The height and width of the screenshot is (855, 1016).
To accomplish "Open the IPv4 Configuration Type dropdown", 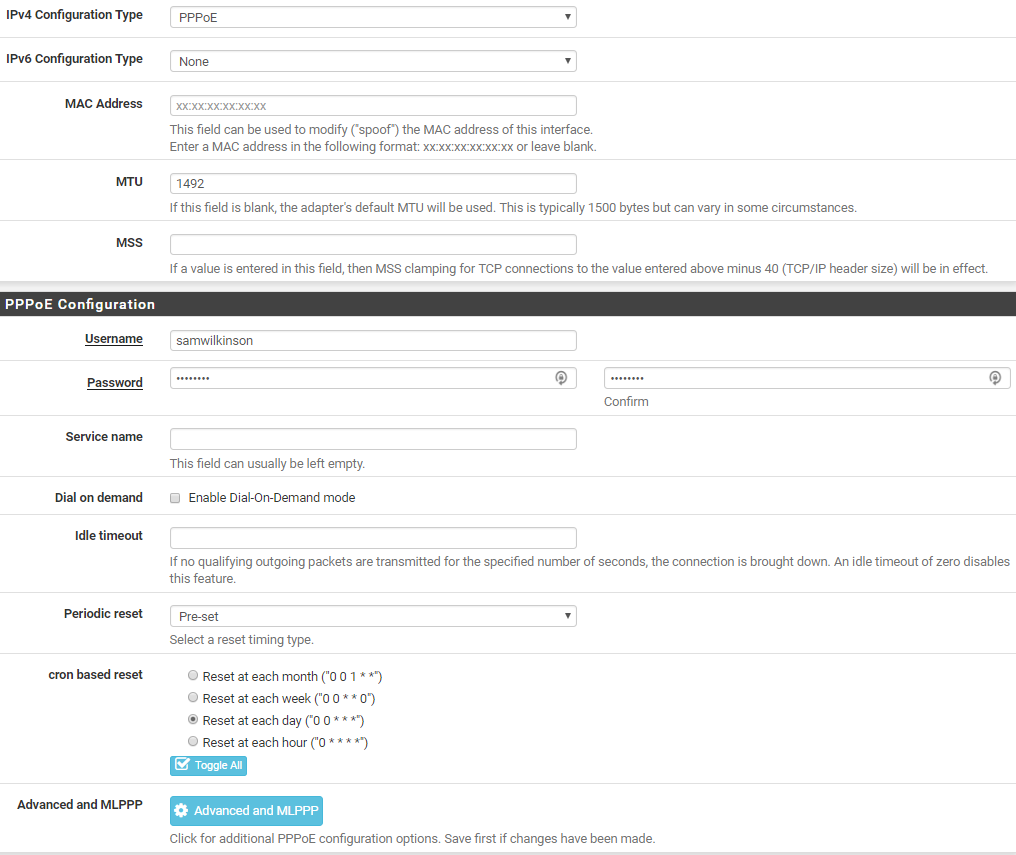I will tap(373, 17).
